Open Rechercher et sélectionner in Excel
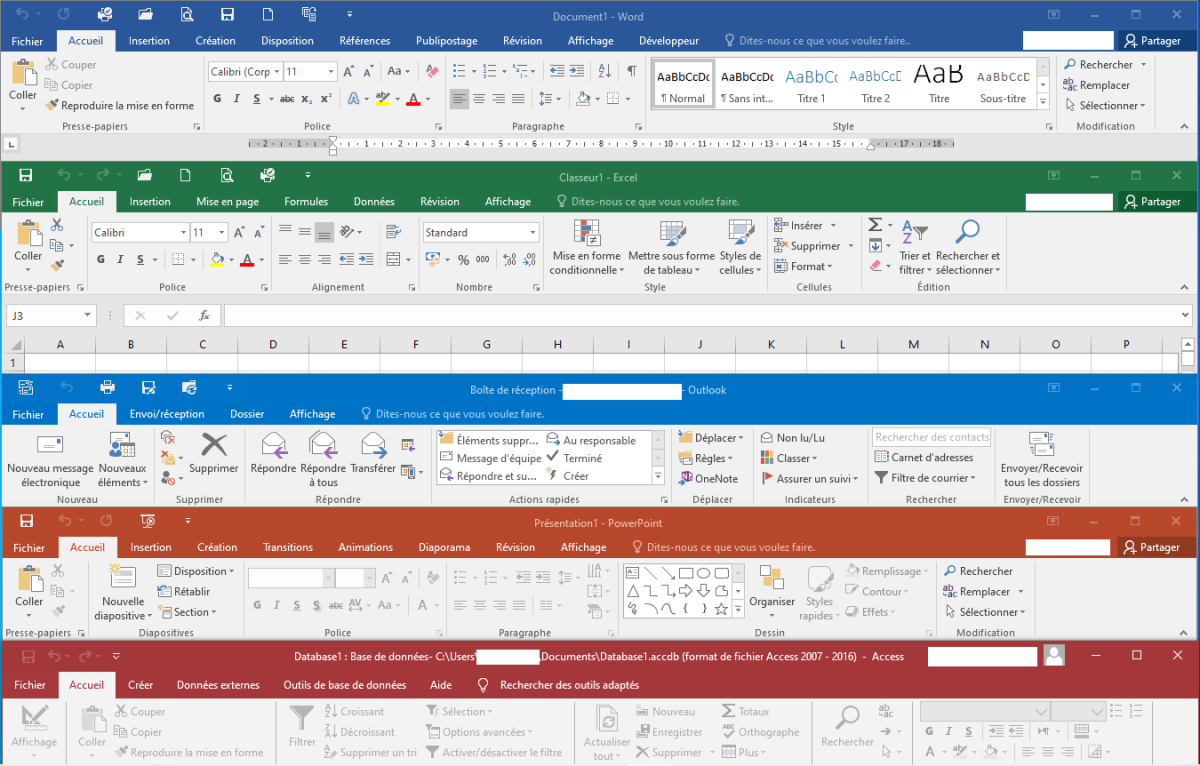The image size is (1200, 766). click(967, 247)
